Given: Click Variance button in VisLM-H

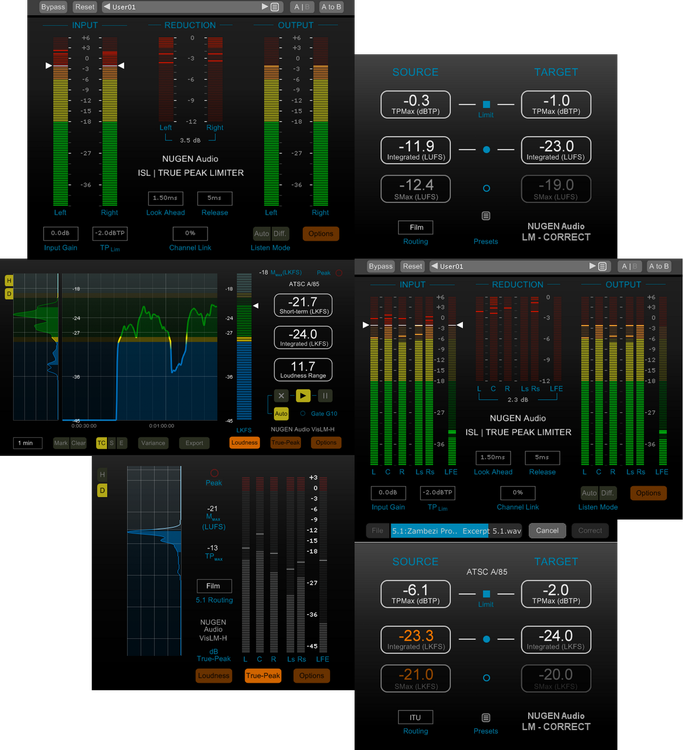Looking at the screenshot, I should click(x=153, y=443).
